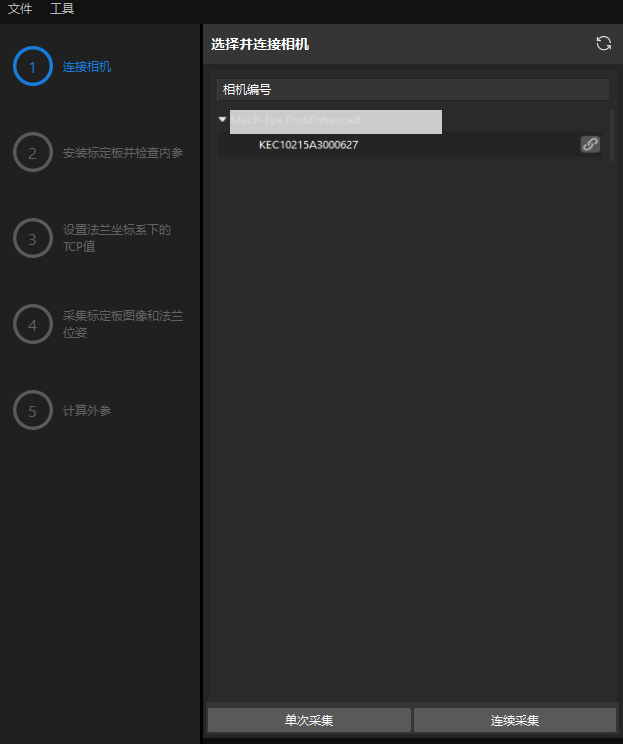This screenshot has width=623, height=744.
Task: Open the 文件 menu
Action: (x=20, y=9)
